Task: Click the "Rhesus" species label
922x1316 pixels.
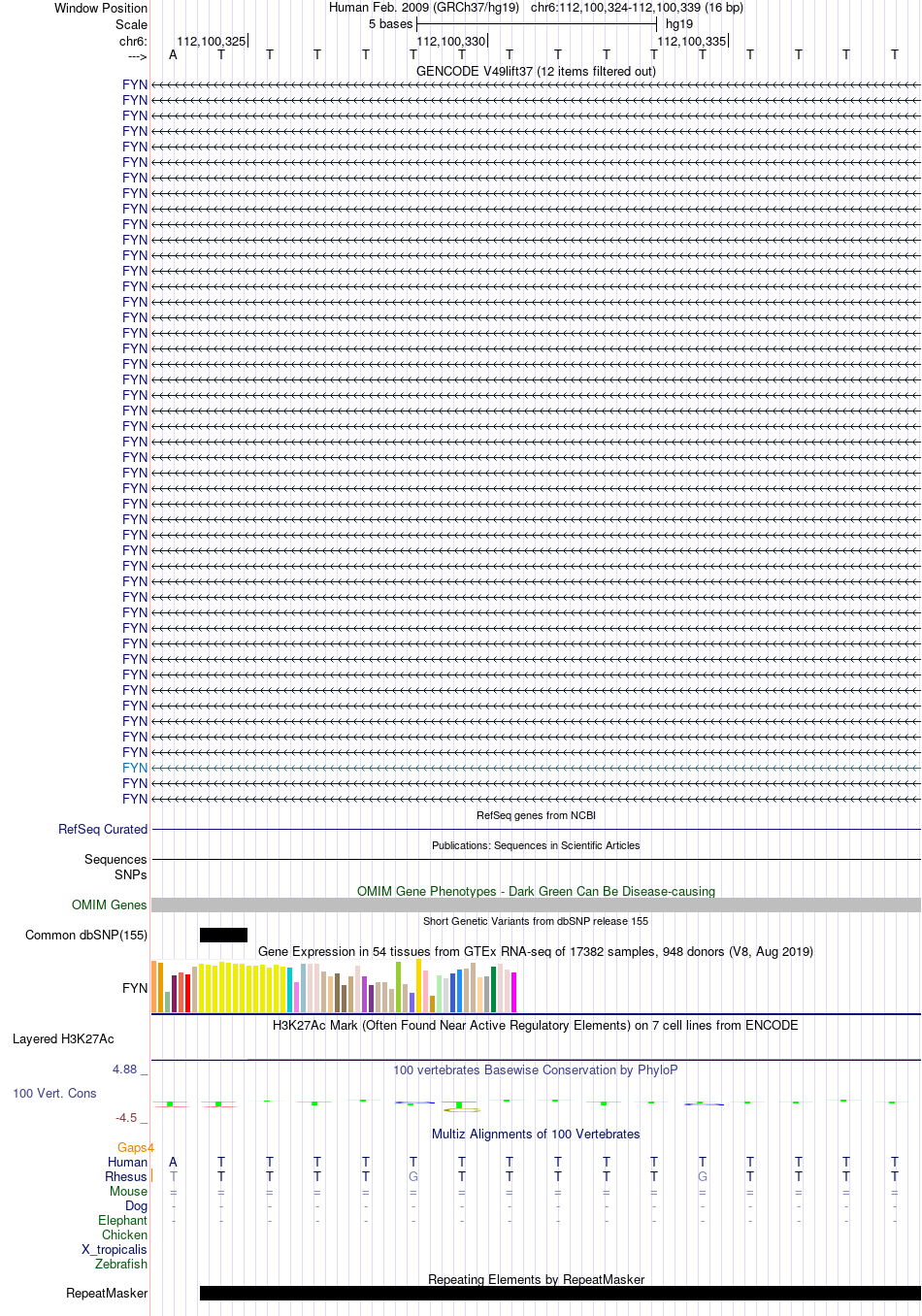Action: pos(126,1176)
